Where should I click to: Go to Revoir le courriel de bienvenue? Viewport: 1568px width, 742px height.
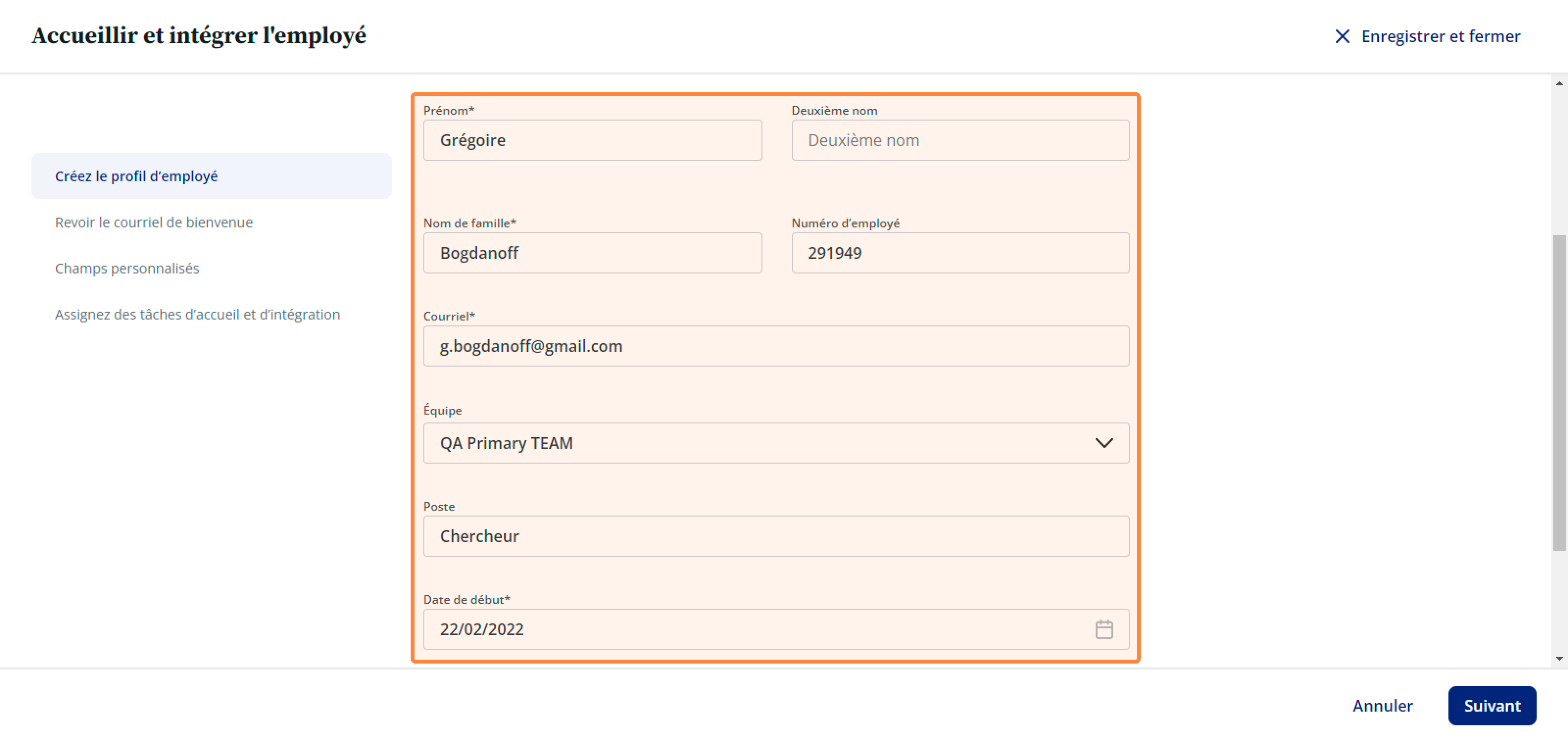pos(153,222)
